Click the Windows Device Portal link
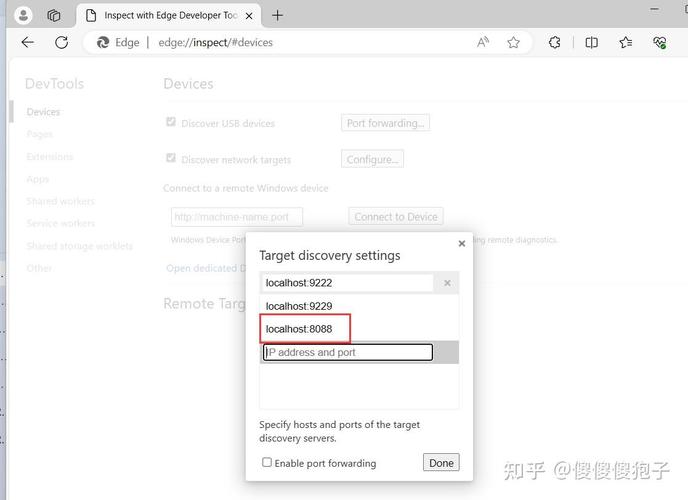 point(208,240)
